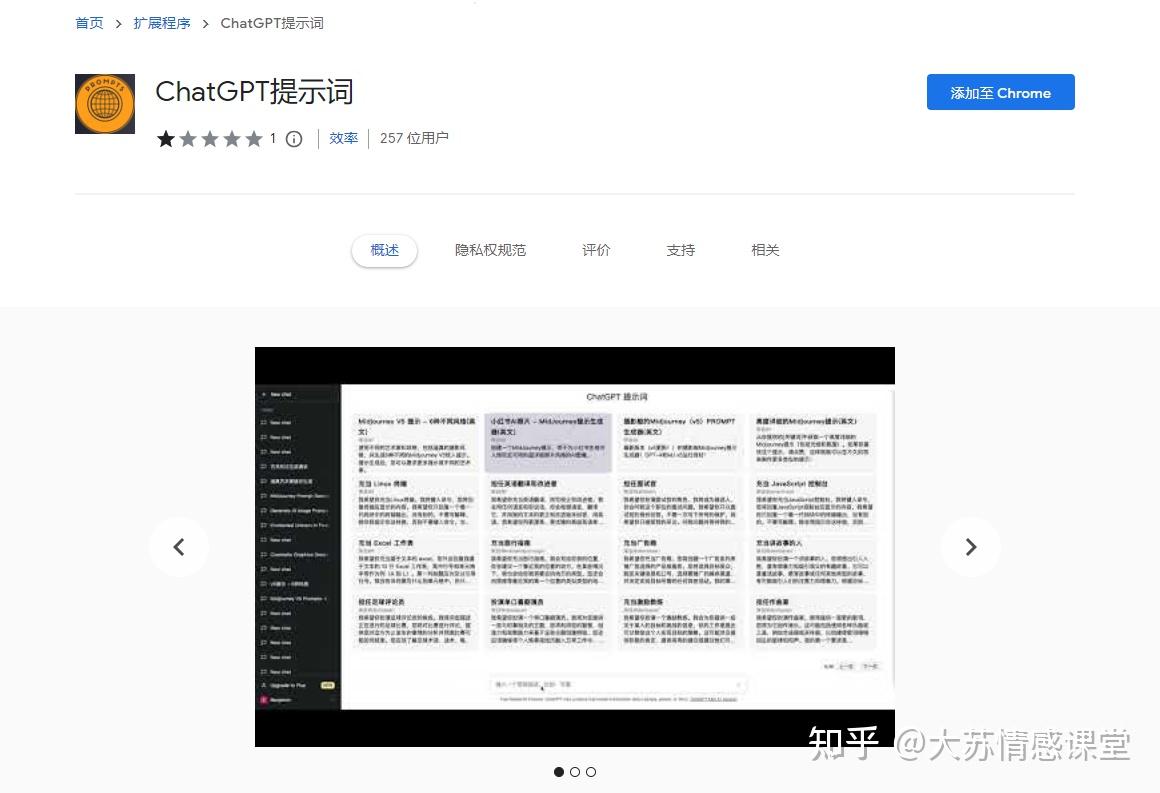Select the third carousel dot
Image resolution: width=1160 pixels, height=793 pixels.
click(591, 772)
